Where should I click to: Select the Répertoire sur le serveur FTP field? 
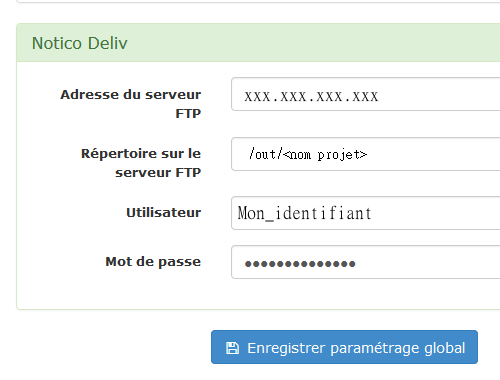tap(366, 154)
